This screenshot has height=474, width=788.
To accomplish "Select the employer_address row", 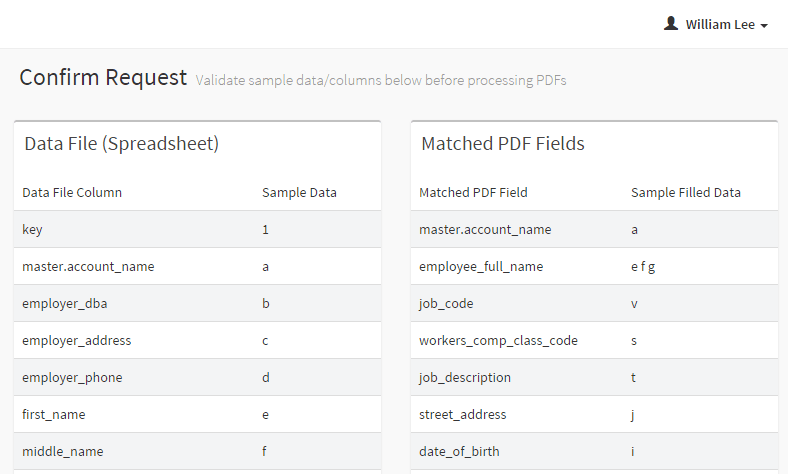I will pyautogui.click(x=198, y=340).
